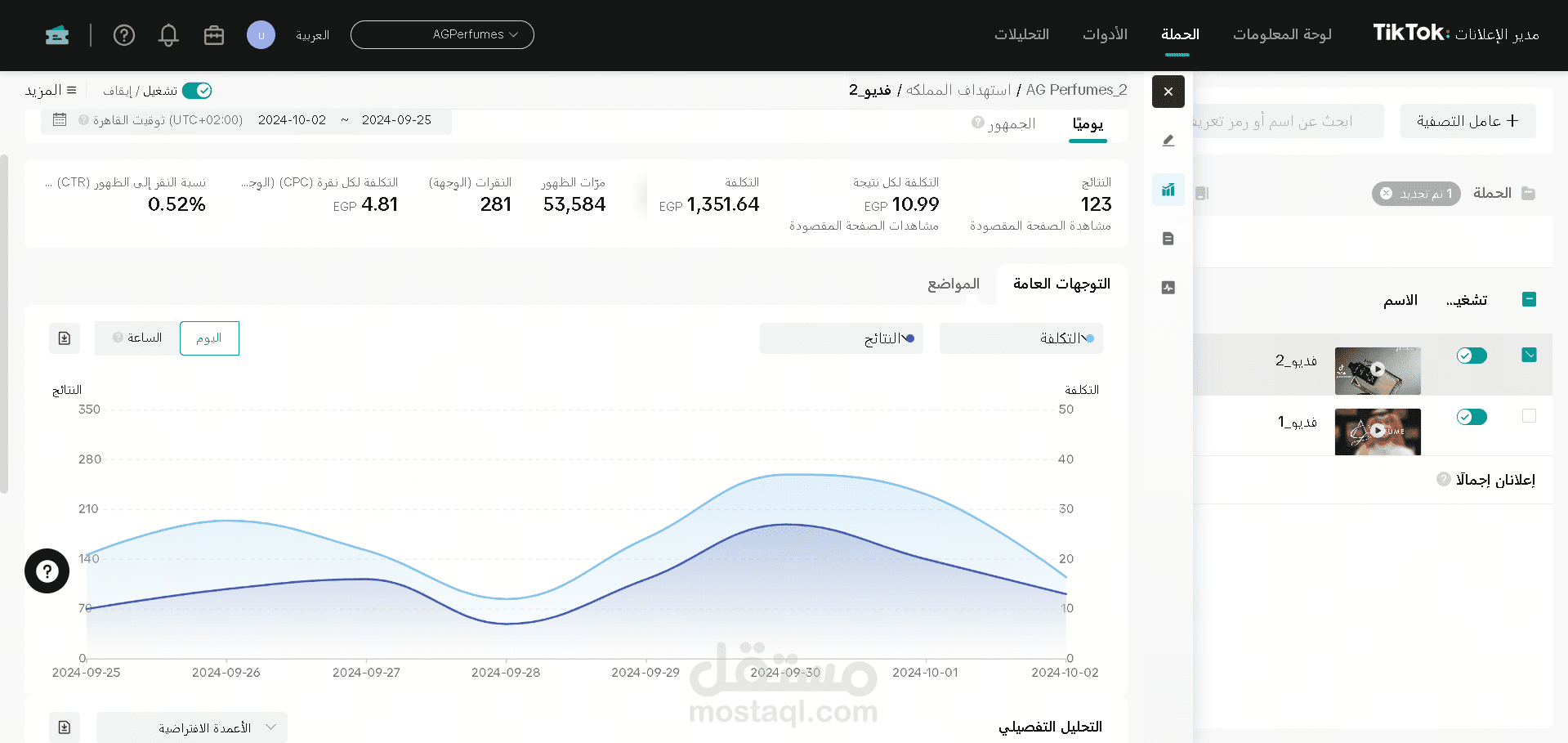Select the الساعة granularity button
The height and width of the screenshot is (743, 1568).
(137, 338)
